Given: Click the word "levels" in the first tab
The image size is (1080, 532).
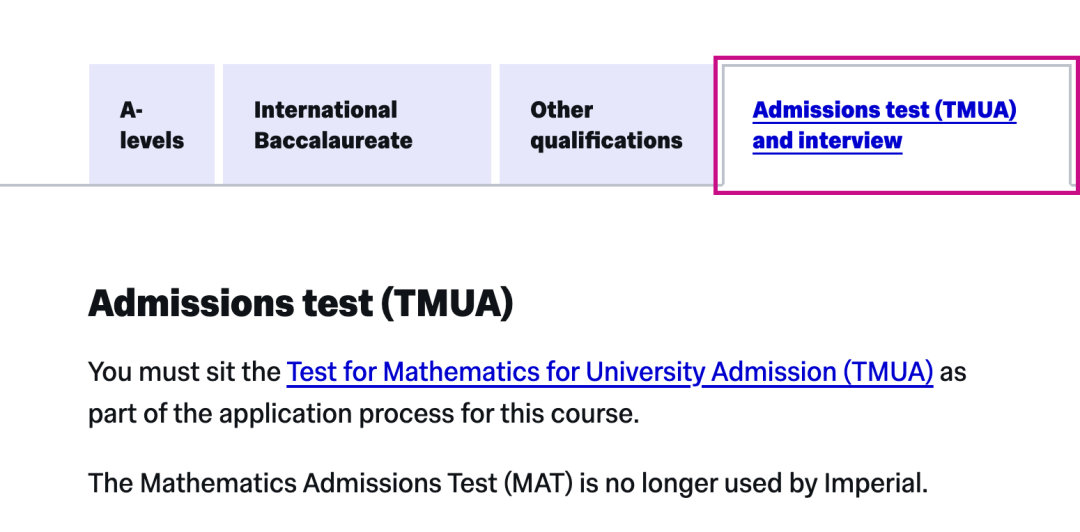Looking at the screenshot, I should click(x=152, y=141).
